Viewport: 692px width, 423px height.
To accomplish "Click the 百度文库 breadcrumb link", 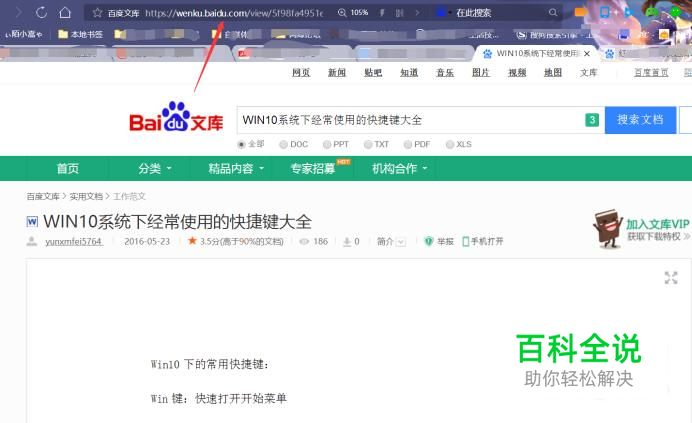I will click(43, 196).
